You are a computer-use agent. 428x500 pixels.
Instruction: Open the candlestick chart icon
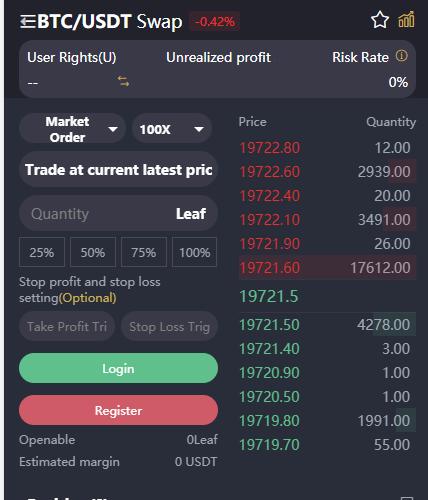pyautogui.click(x=406, y=19)
